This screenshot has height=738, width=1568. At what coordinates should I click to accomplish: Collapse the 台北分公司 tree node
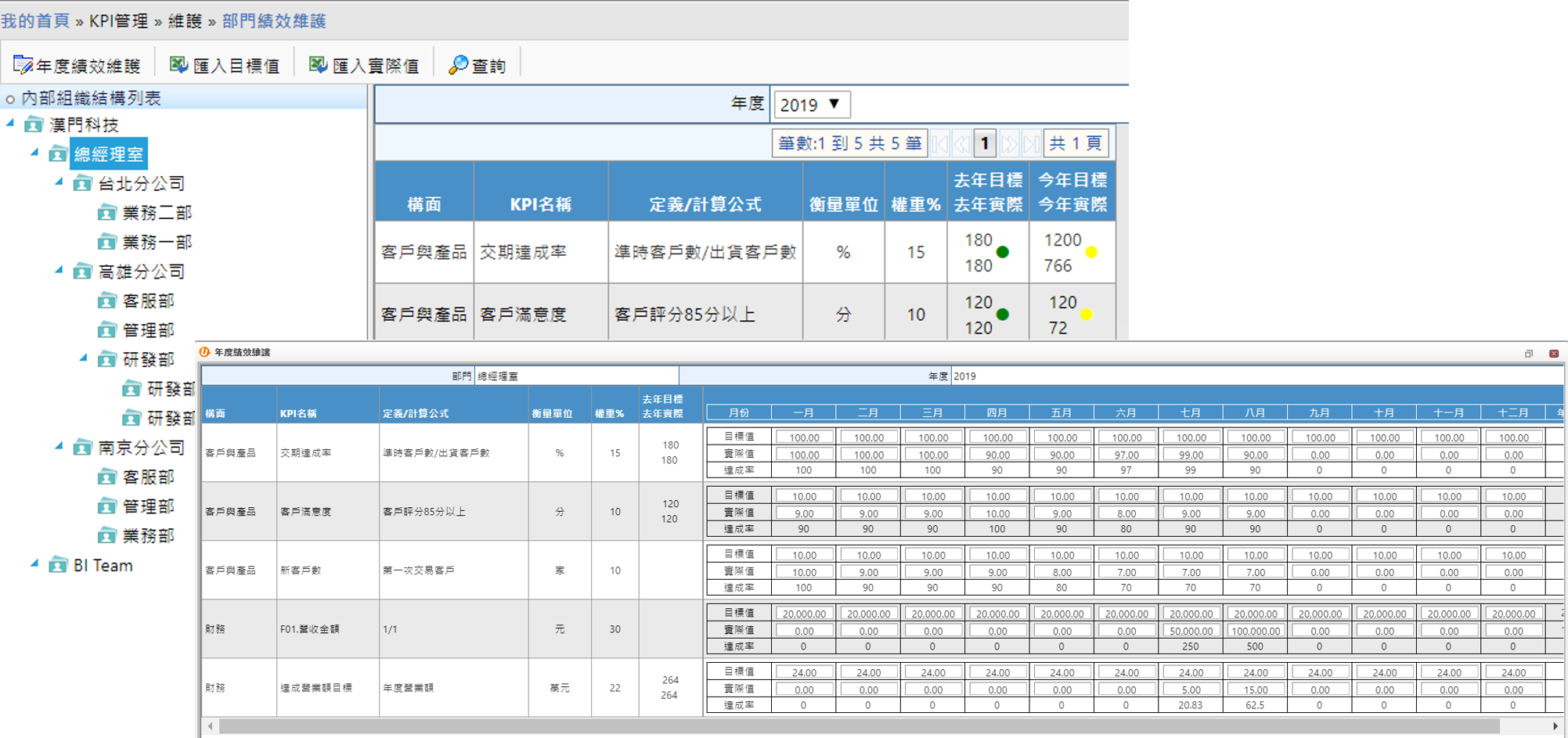click(x=59, y=182)
